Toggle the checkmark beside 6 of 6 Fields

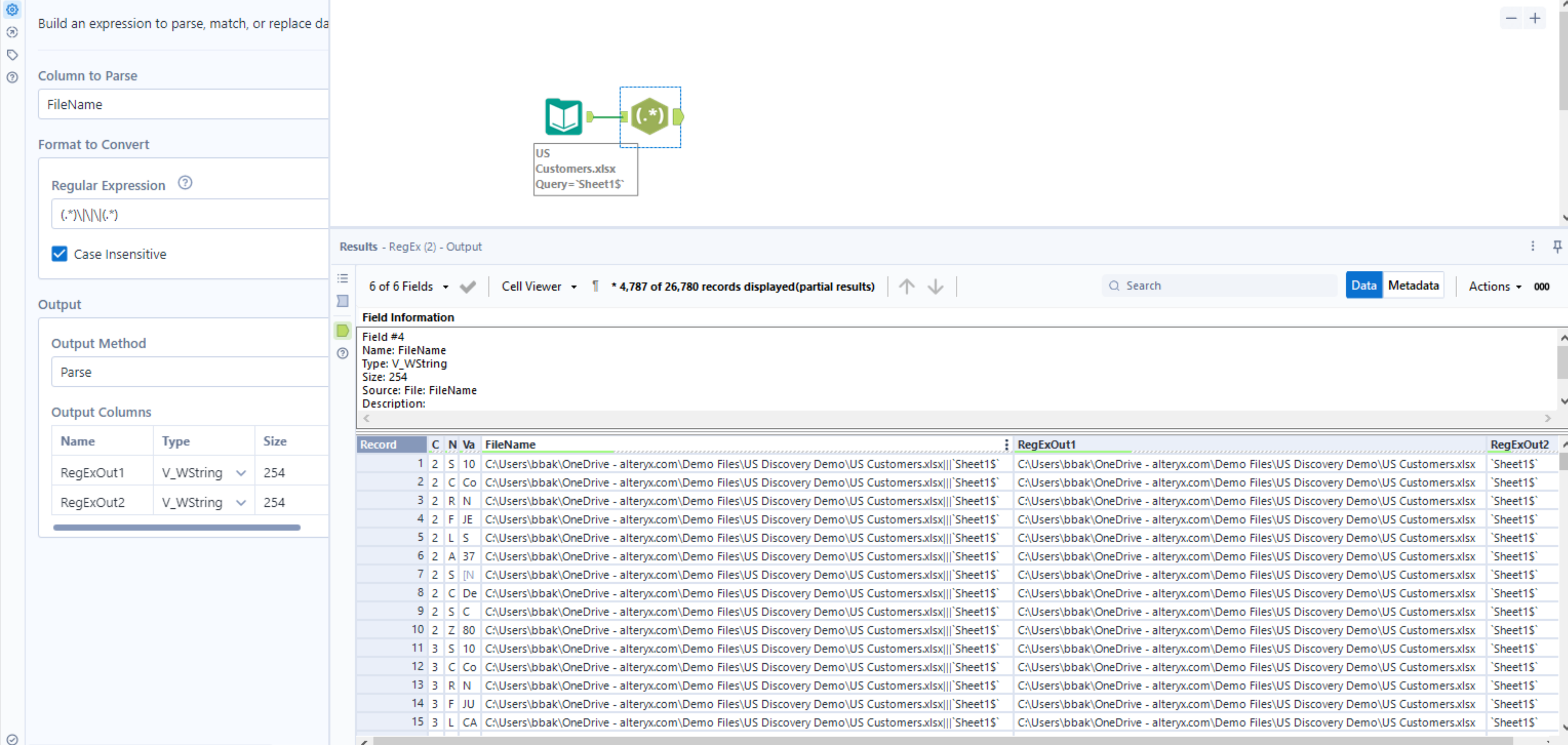tap(467, 287)
